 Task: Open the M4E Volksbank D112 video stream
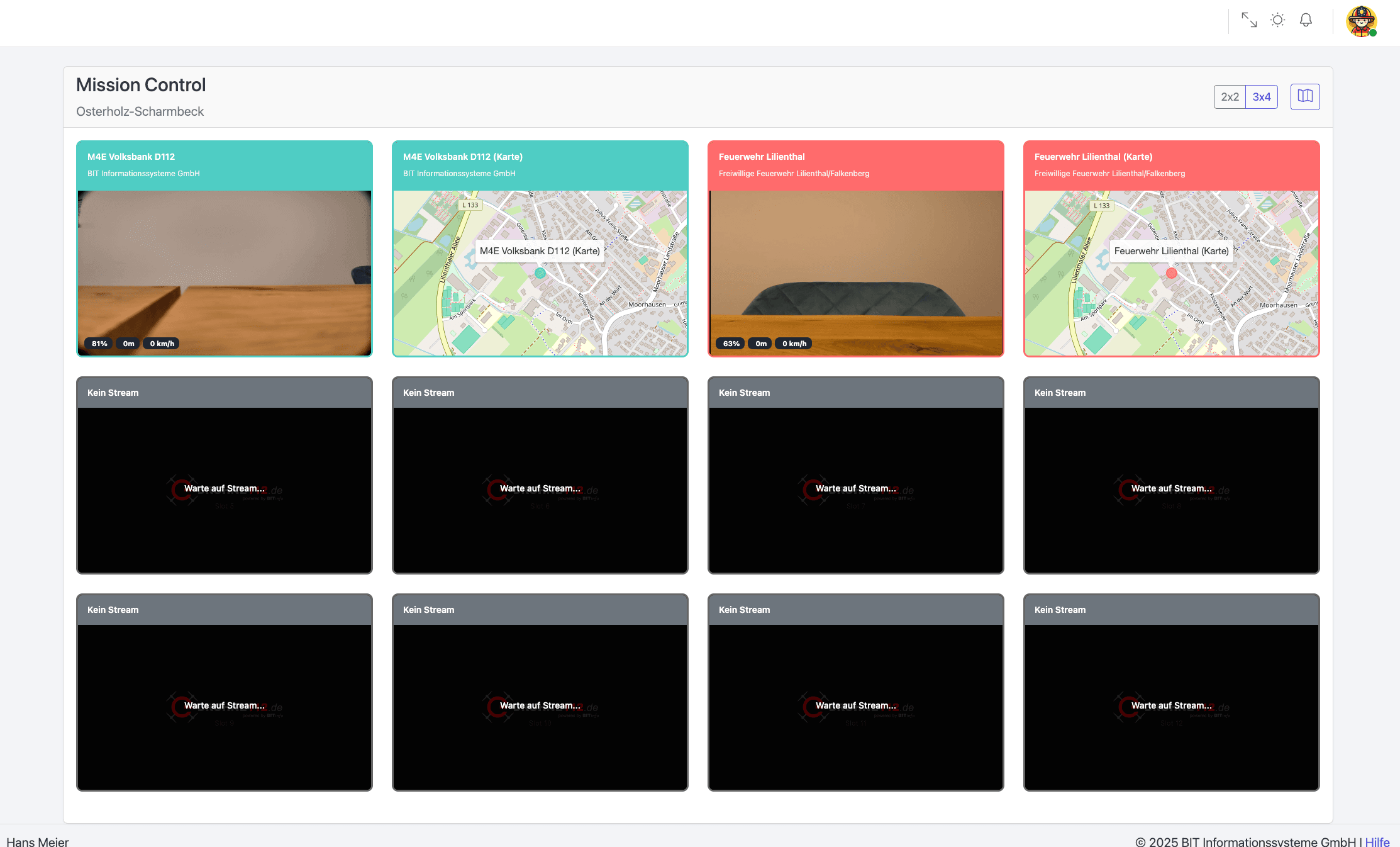(x=225, y=264)
